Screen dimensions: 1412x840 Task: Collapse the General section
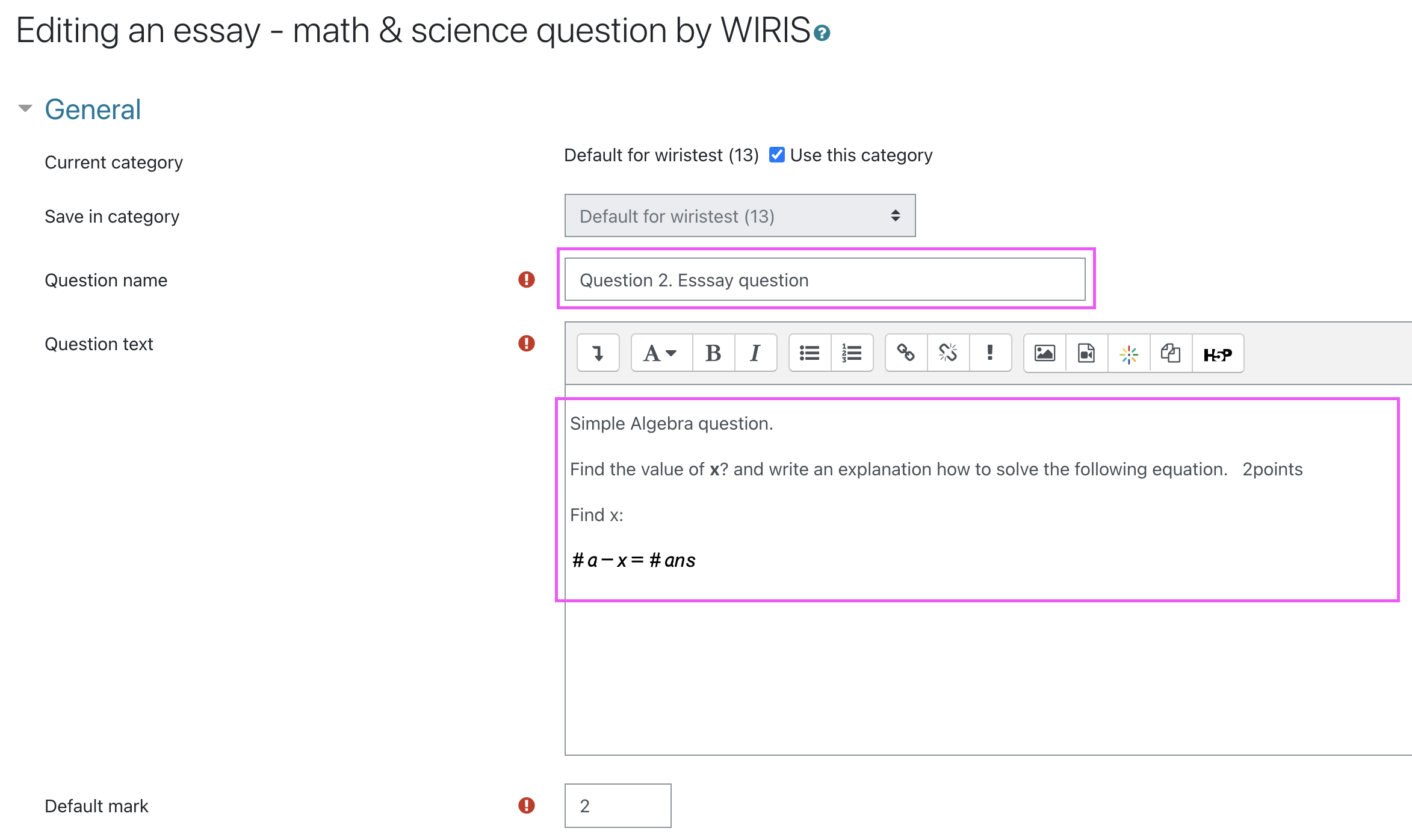25,109
